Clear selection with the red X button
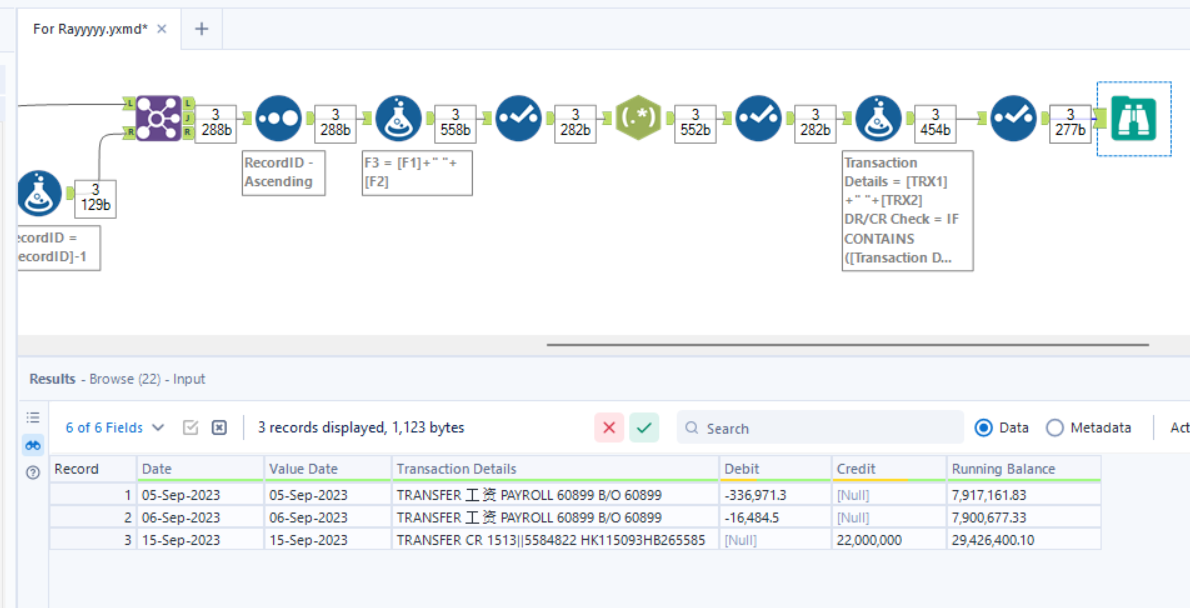Screen dimensions: 1190x608 coord(609,427)
